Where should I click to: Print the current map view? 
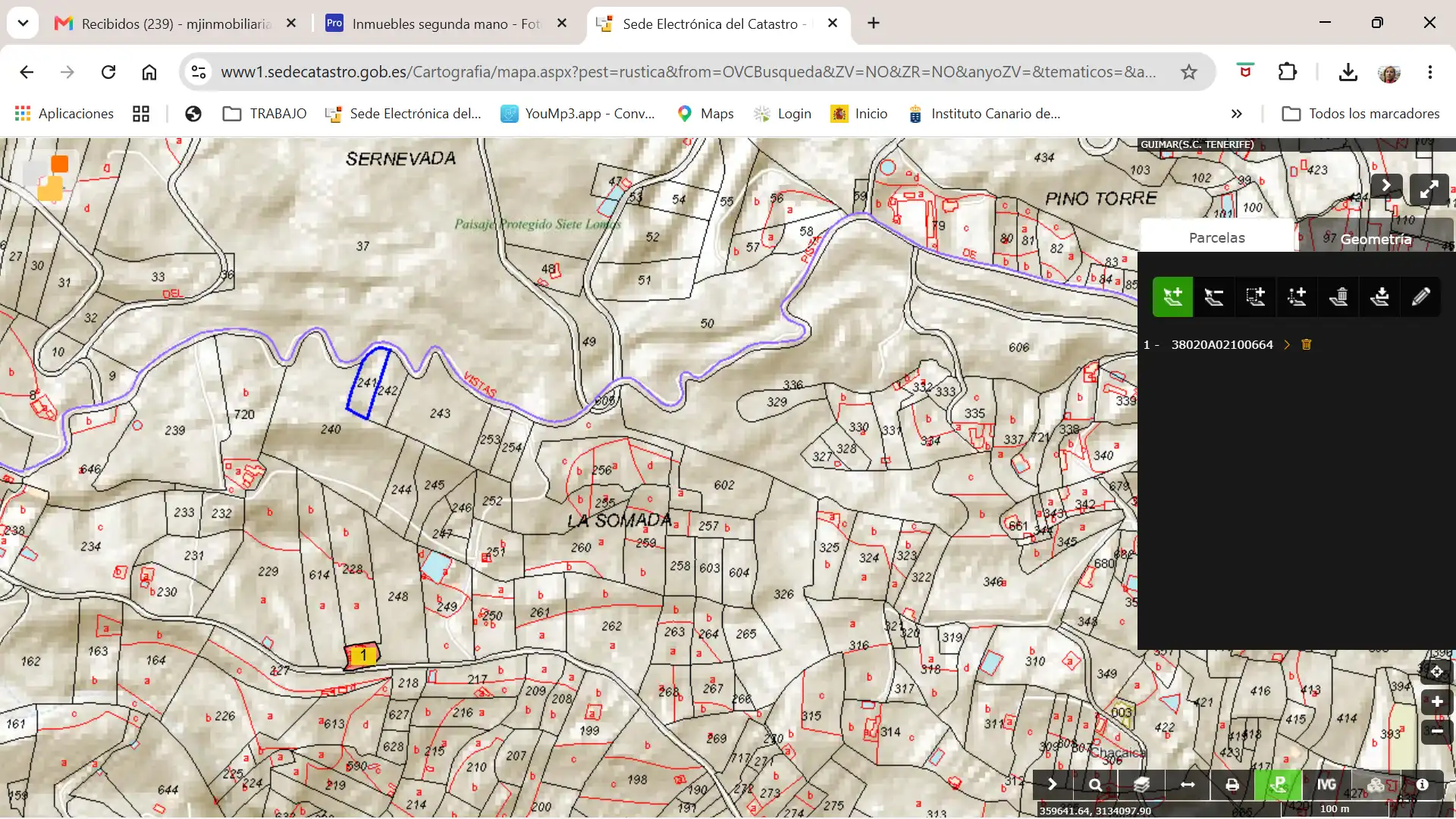pyautogui.click(x=1232, y=785)
